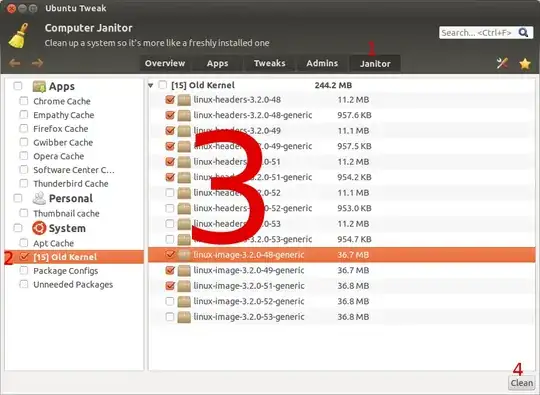The height and width of the screenshot is (395, 540).
Task: Click the Apps category package icon
Action: pos(39,86)
